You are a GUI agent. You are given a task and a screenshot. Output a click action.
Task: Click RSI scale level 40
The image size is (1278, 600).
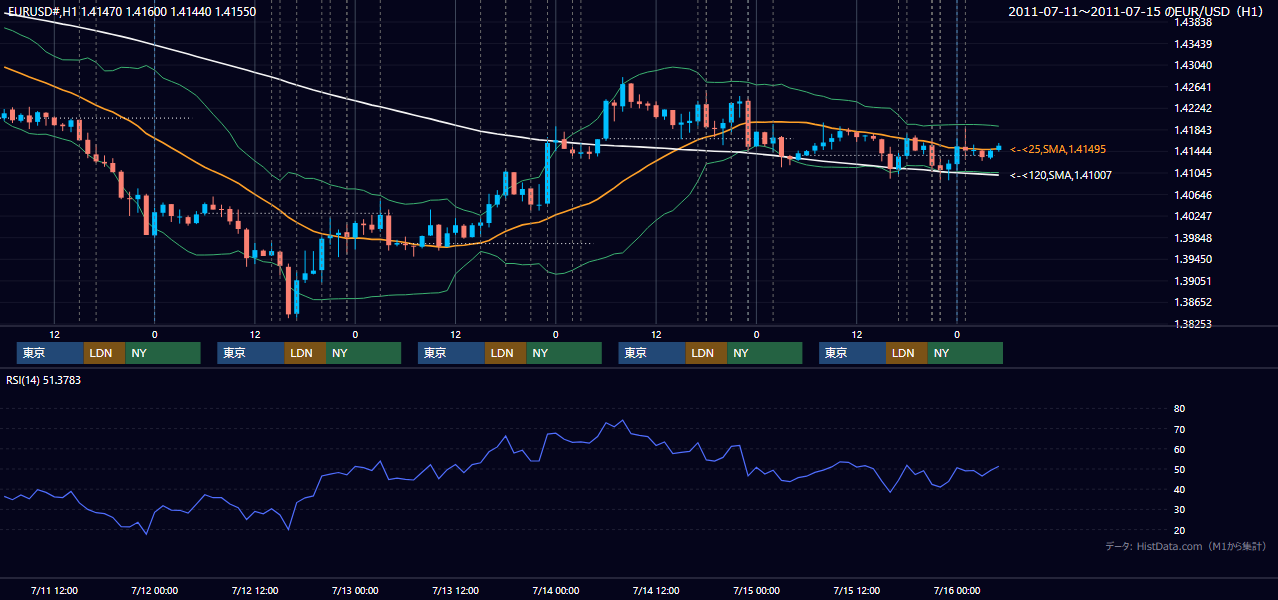[x=1179, y=489]
